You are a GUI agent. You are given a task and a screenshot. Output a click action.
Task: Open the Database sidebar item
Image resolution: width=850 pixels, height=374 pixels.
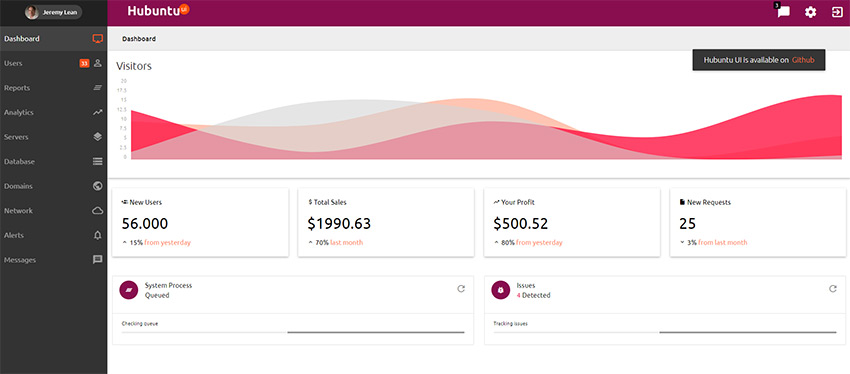54,162
